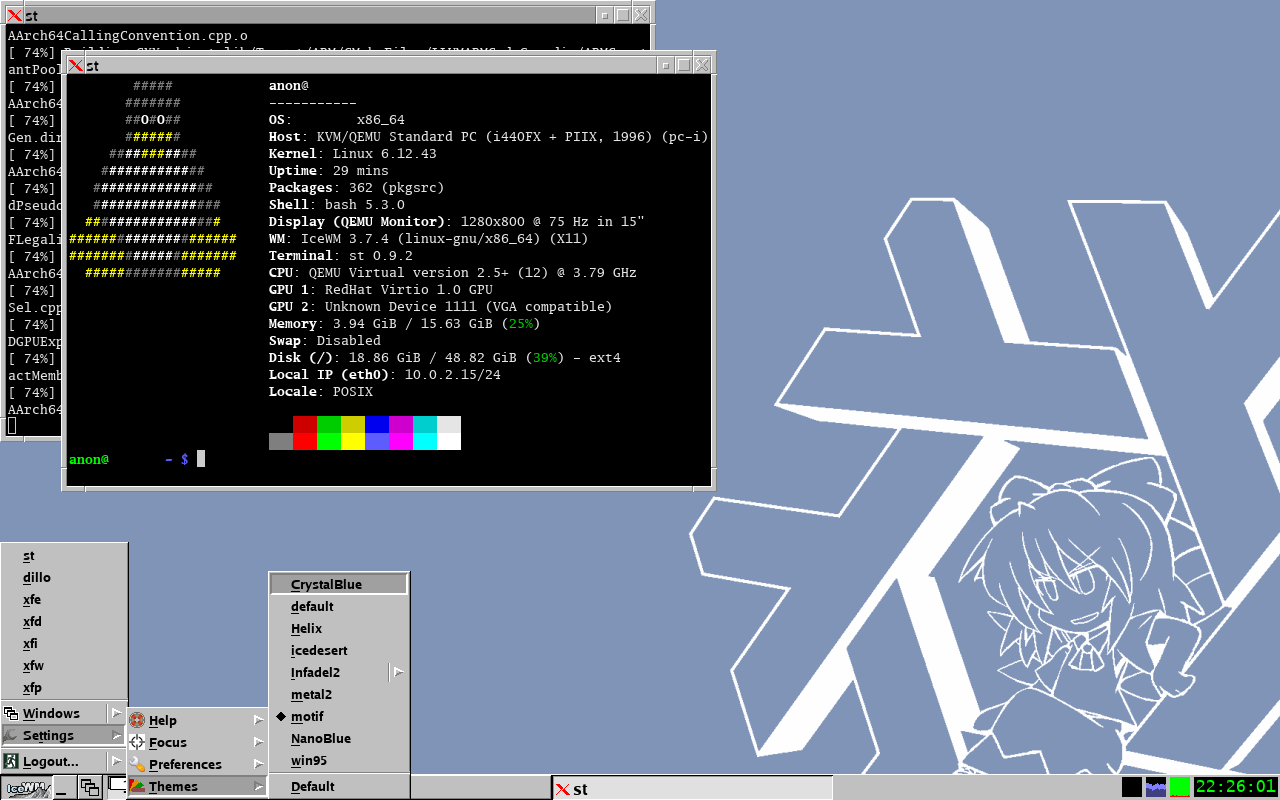Click the "Shell: bash 5.3.0" line
This screenshot has height=800, width=1280.
point(337,205)
